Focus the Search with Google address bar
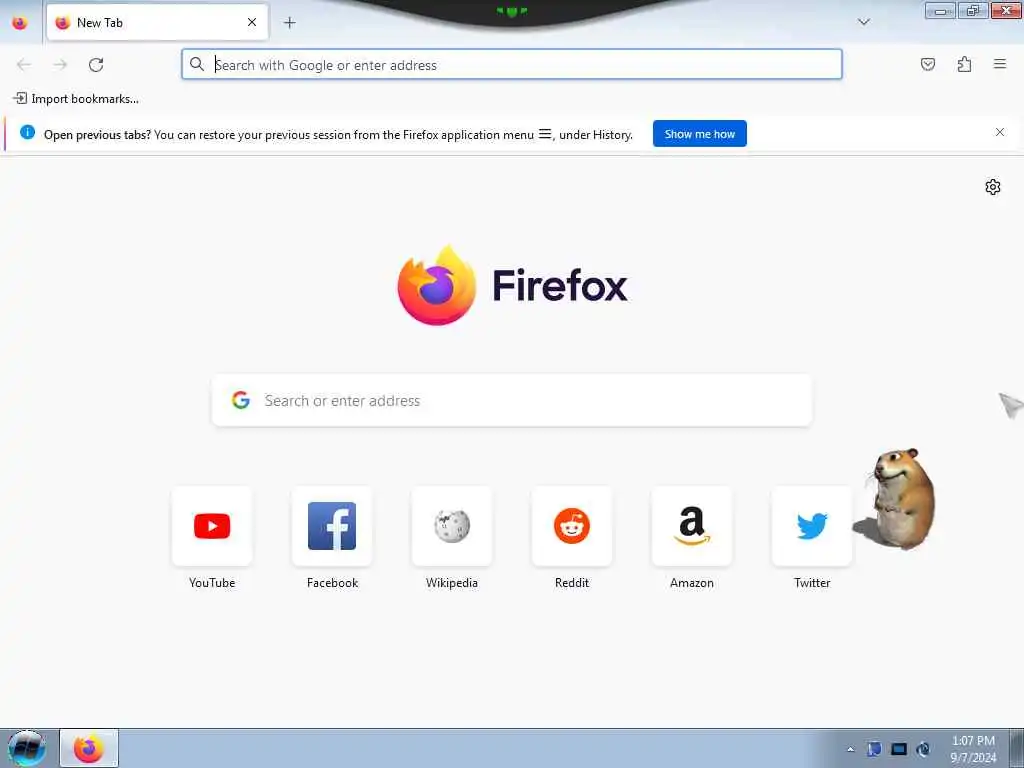The height and width of the screenshot is (768, 1024). (511, 64)
